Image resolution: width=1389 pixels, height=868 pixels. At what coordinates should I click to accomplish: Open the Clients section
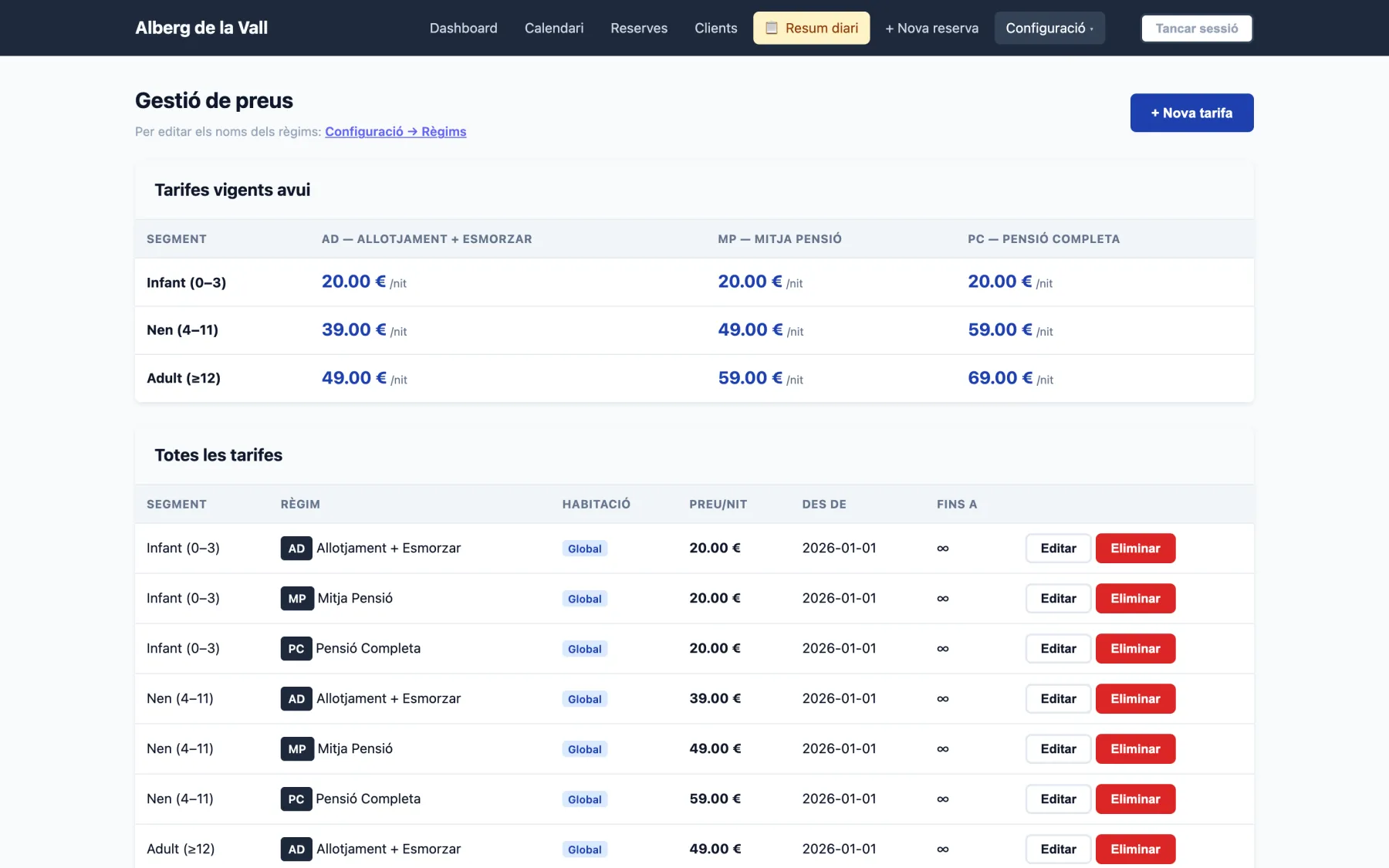click(715, 28)
